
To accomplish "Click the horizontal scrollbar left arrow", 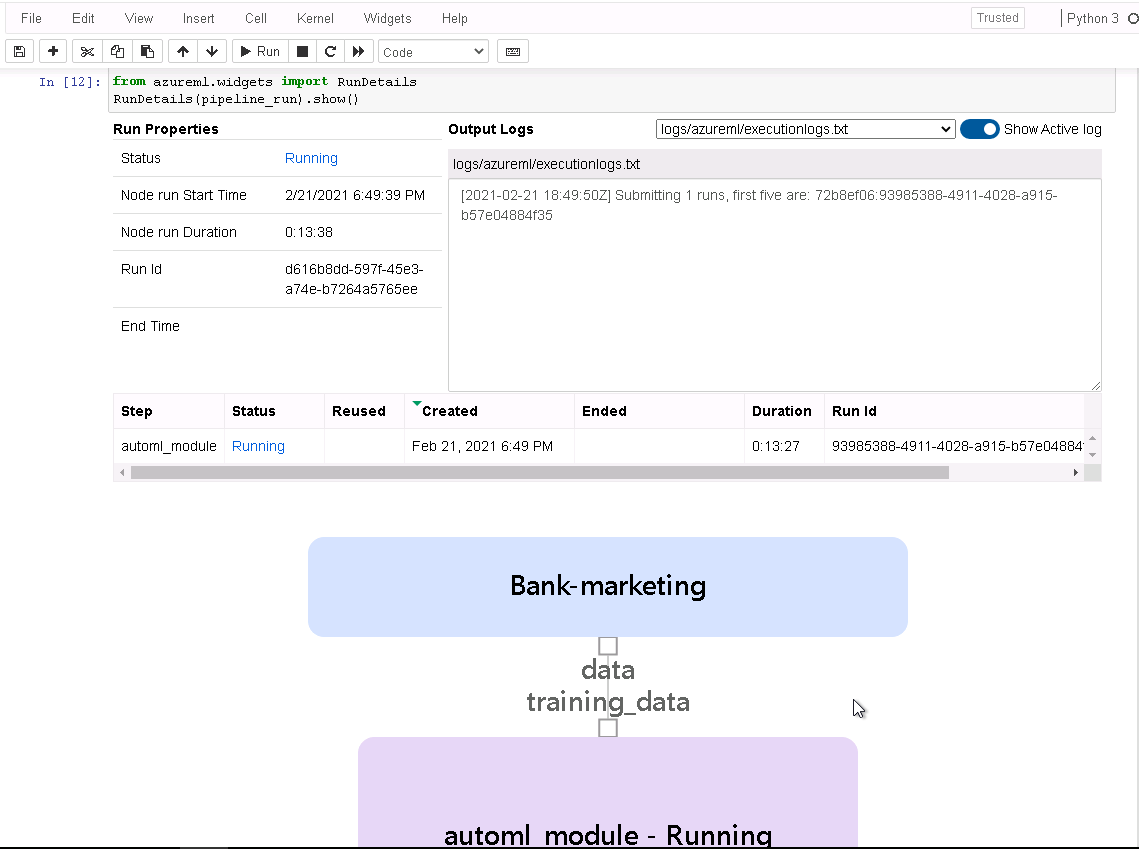I will point(122,473).
